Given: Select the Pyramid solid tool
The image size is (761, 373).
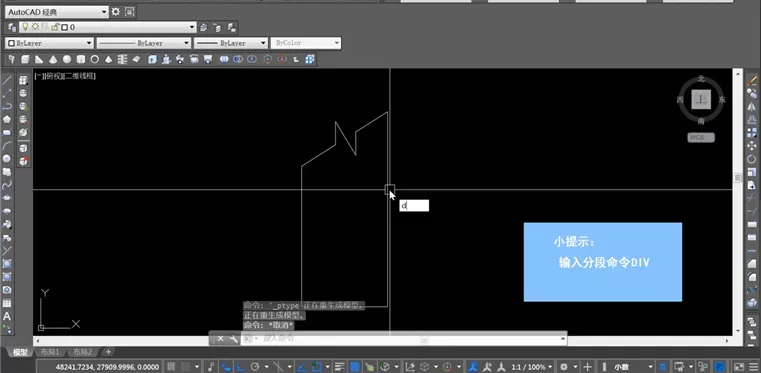Looking at the screenshot, I should tap(109, 59).
